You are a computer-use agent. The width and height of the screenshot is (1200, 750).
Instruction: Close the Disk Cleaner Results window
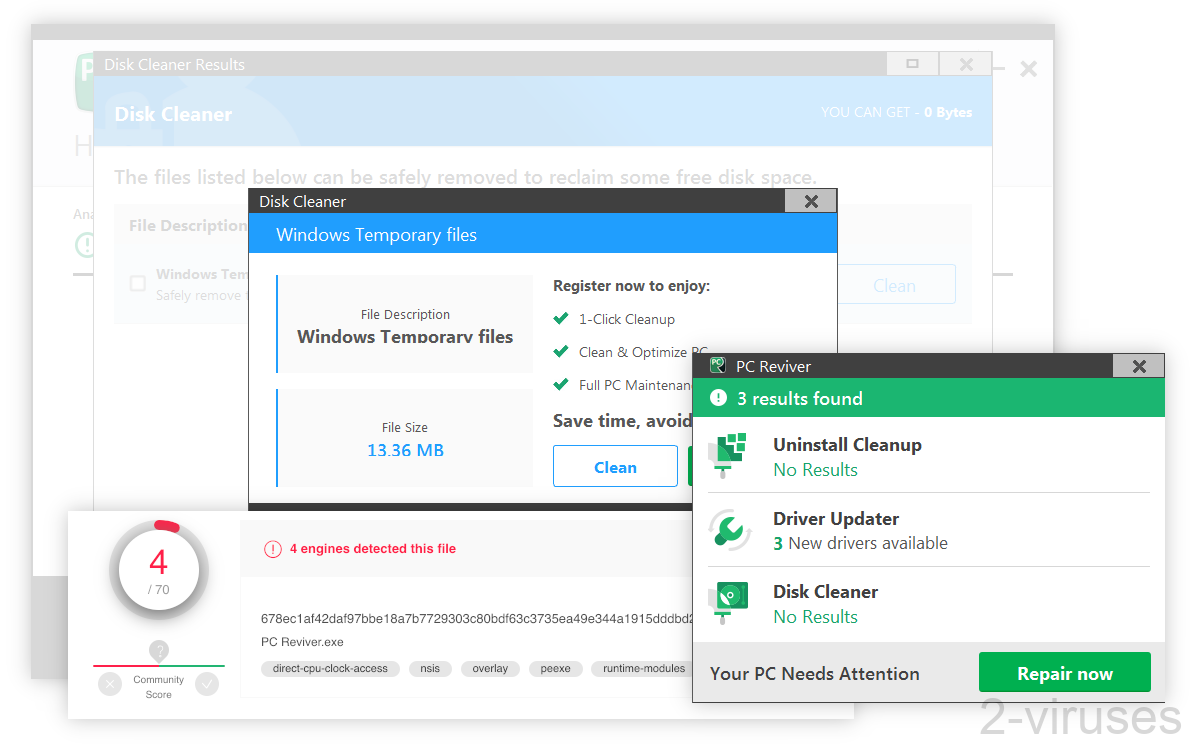[966, 64]
